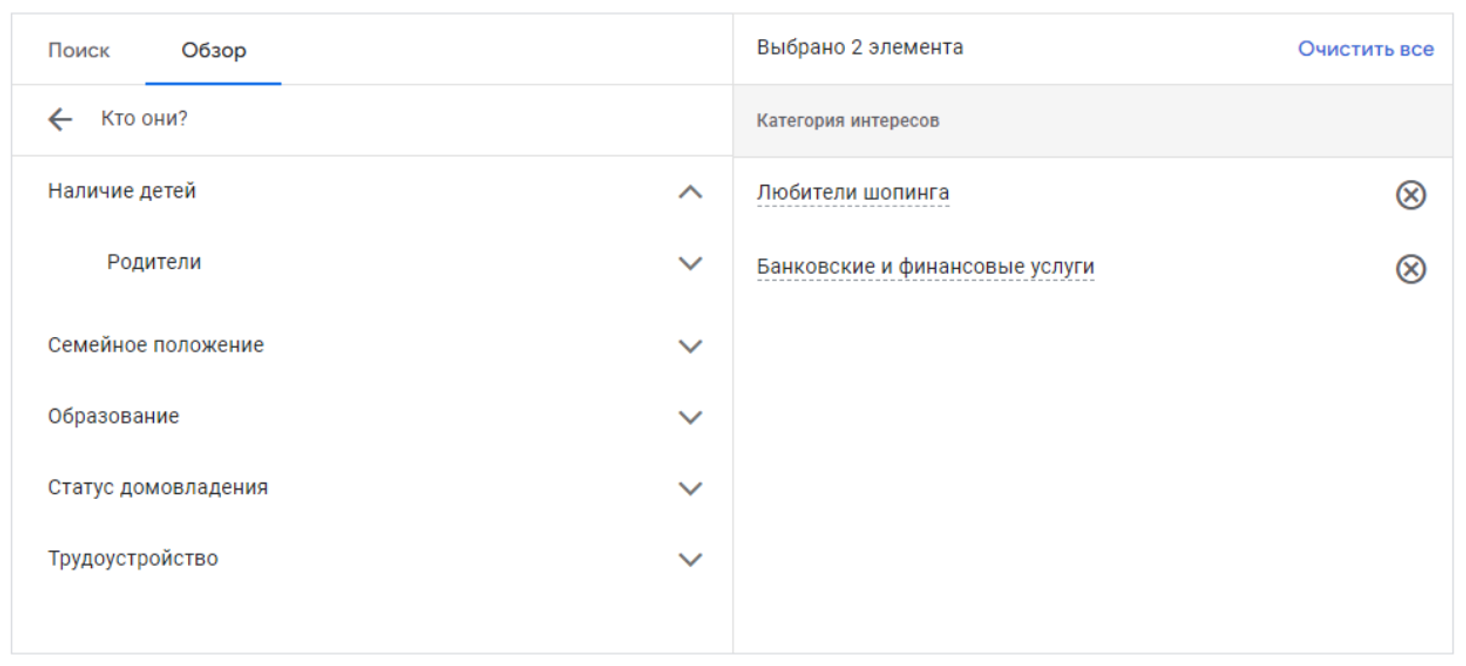Click the Трудоустройство category label
1466x666 pixels.
tap(133, 558)
